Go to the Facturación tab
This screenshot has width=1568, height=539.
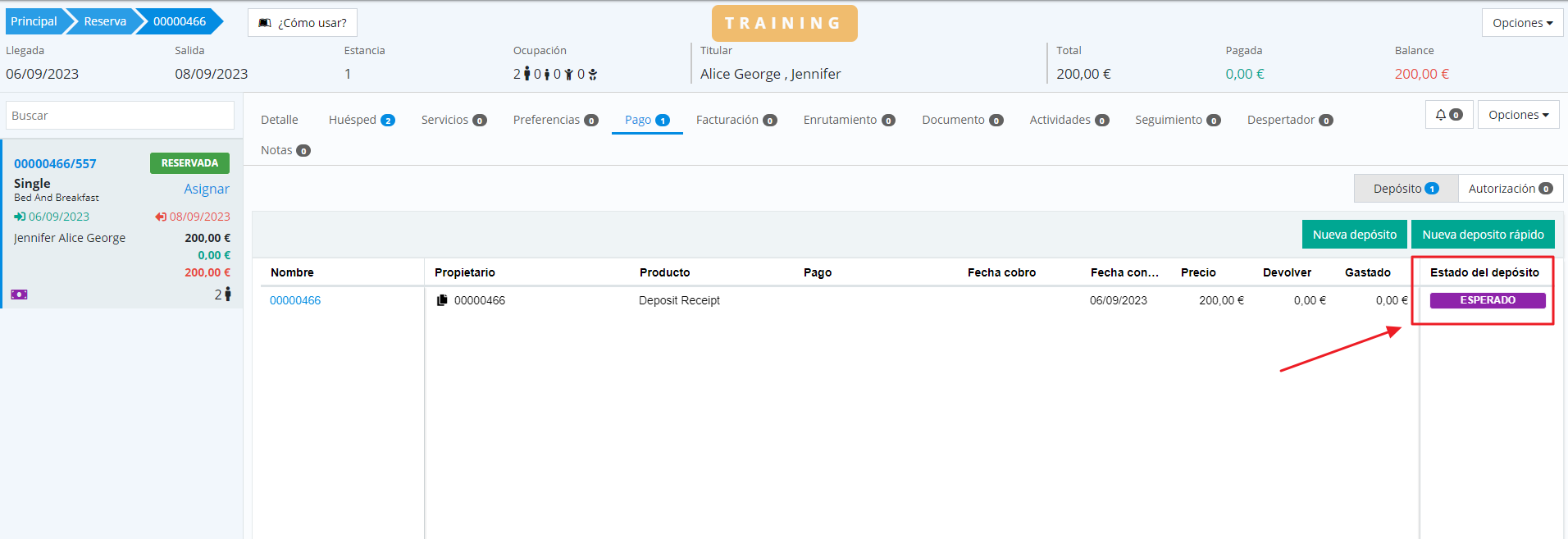[x=736, y=120]
